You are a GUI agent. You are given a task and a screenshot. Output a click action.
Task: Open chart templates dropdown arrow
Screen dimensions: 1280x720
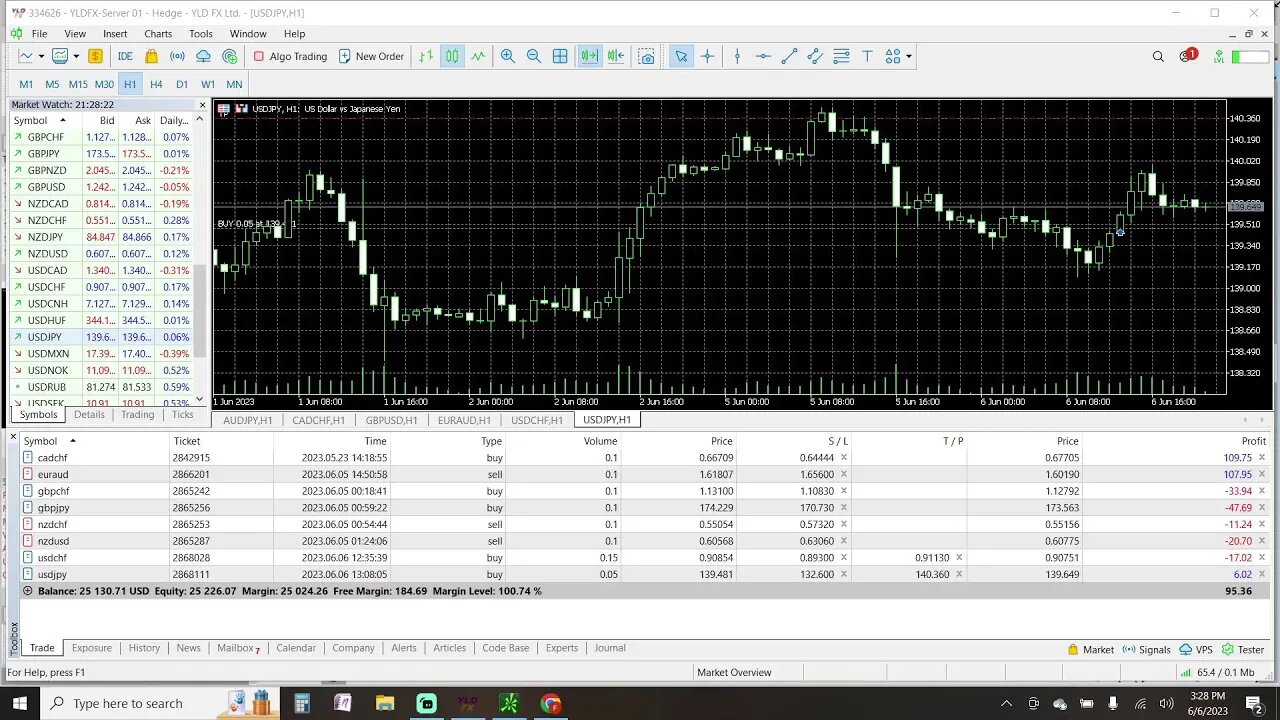pos(76,56)
